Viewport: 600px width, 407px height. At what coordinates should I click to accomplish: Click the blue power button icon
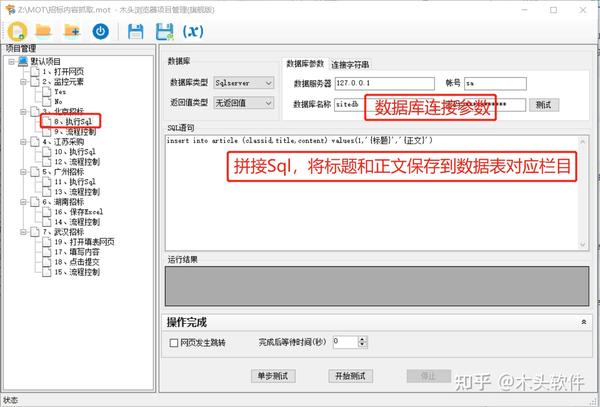pos(101,31)
